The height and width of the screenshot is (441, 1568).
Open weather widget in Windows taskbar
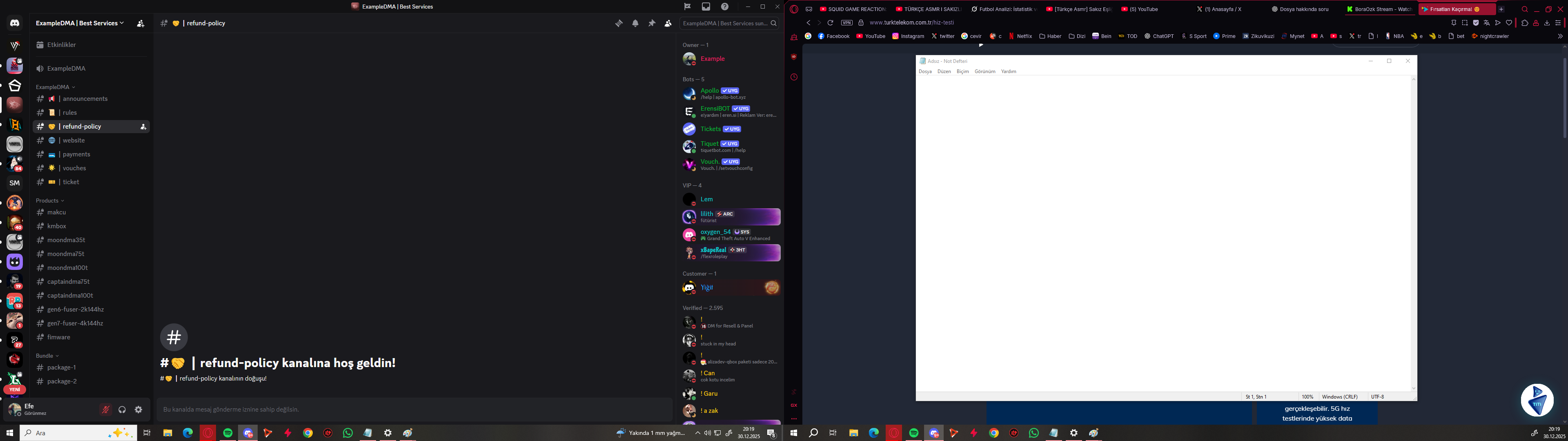(x=651, y=433)
